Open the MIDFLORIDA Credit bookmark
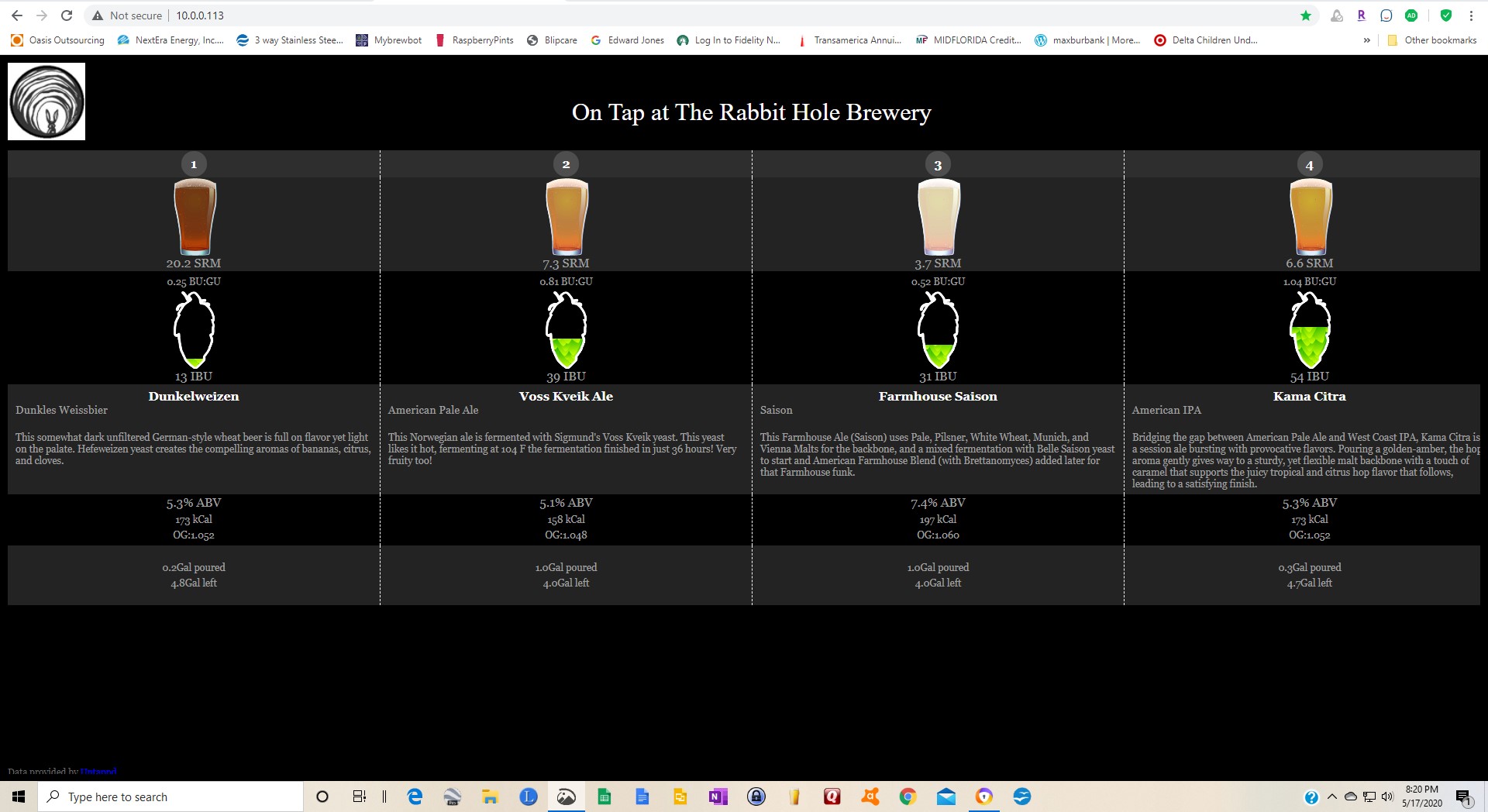 click(x=969, y=40)
